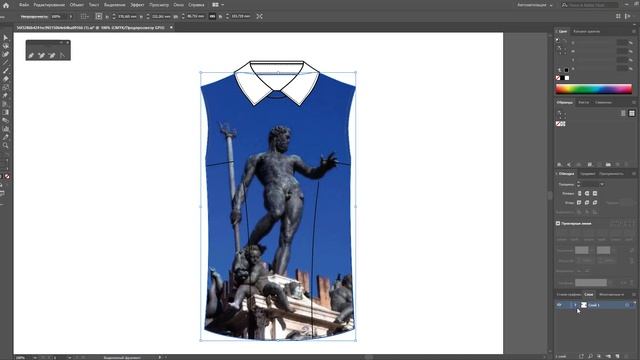Pick the Anchor Point tool in floating panel
The width and height of the screenshot is (640, 360).
coord(62,55)
